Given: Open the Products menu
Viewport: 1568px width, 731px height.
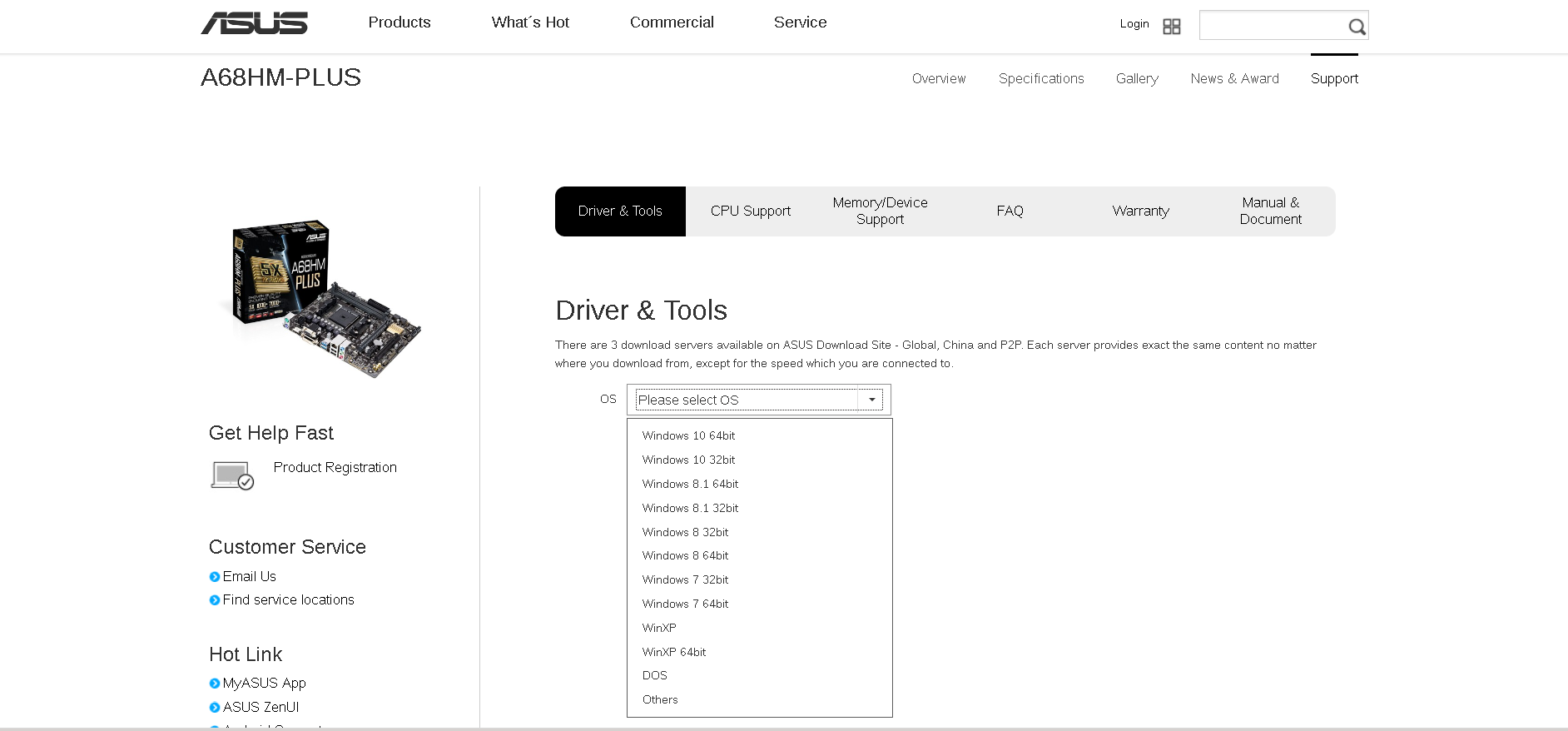Looking at the screenshot, I should pos(399,22).
